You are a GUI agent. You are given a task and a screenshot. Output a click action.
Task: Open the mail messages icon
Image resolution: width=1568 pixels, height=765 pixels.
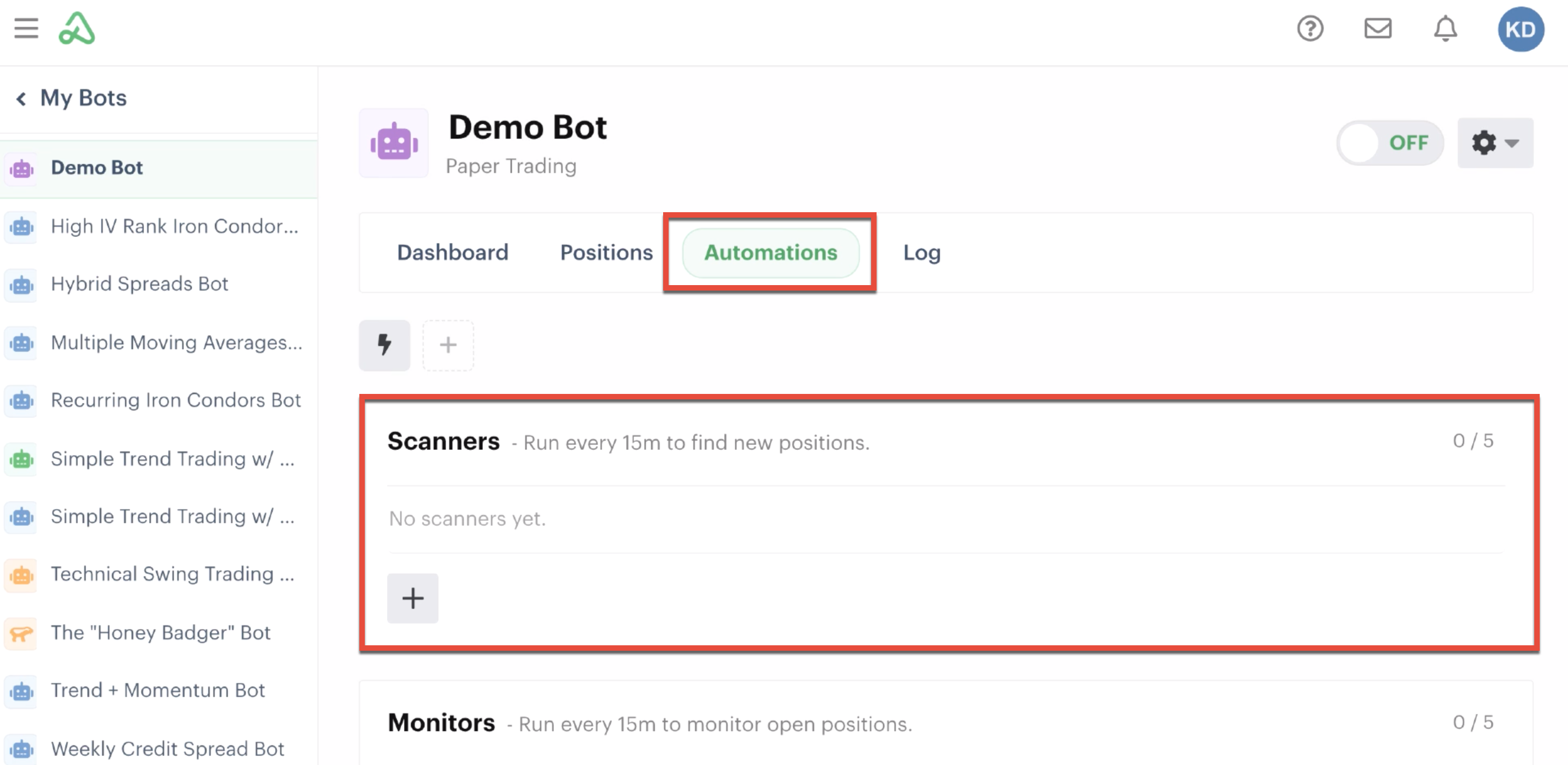coord(1377,29)
